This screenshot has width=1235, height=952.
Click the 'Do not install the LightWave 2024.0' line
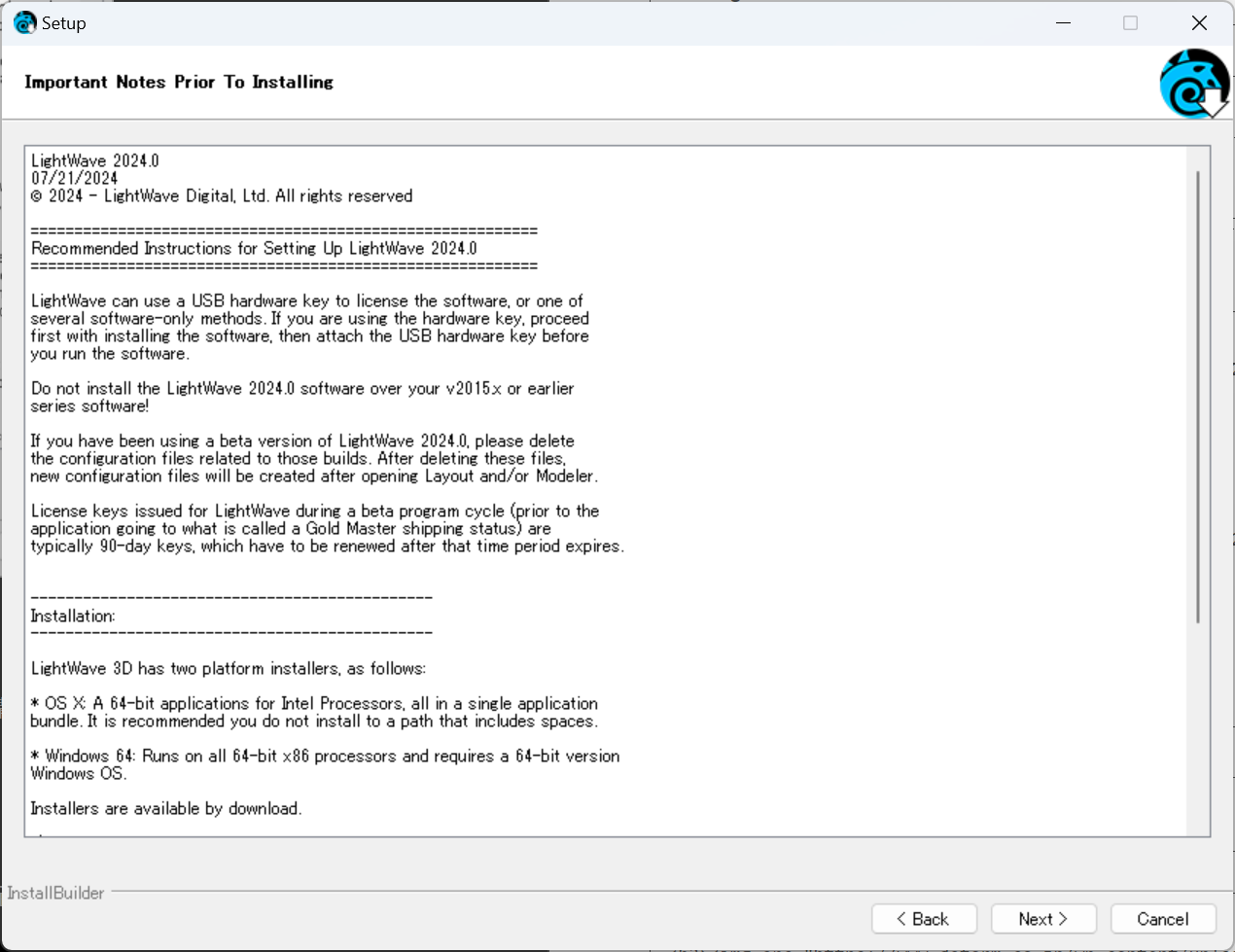(x=302, y=388)
